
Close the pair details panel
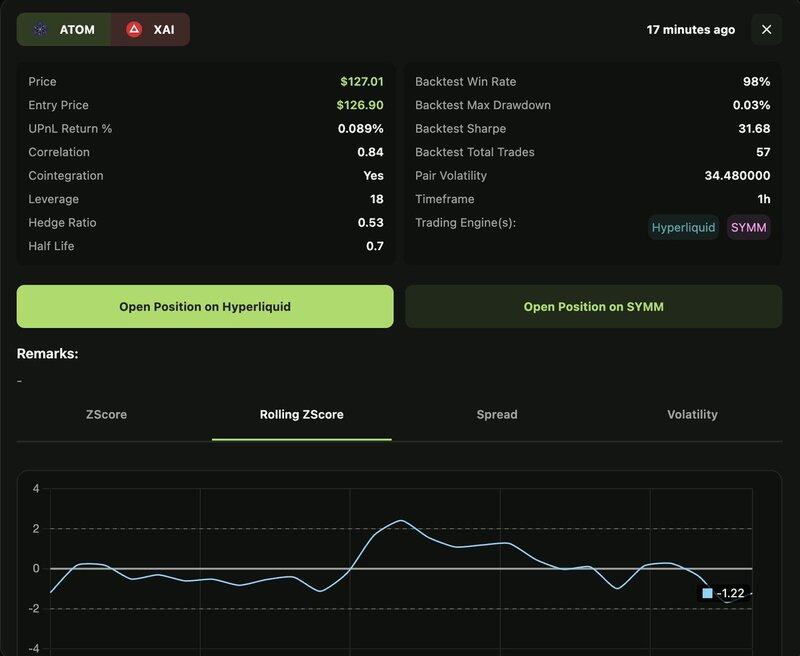pyautogui.click(x=766, y=29)
